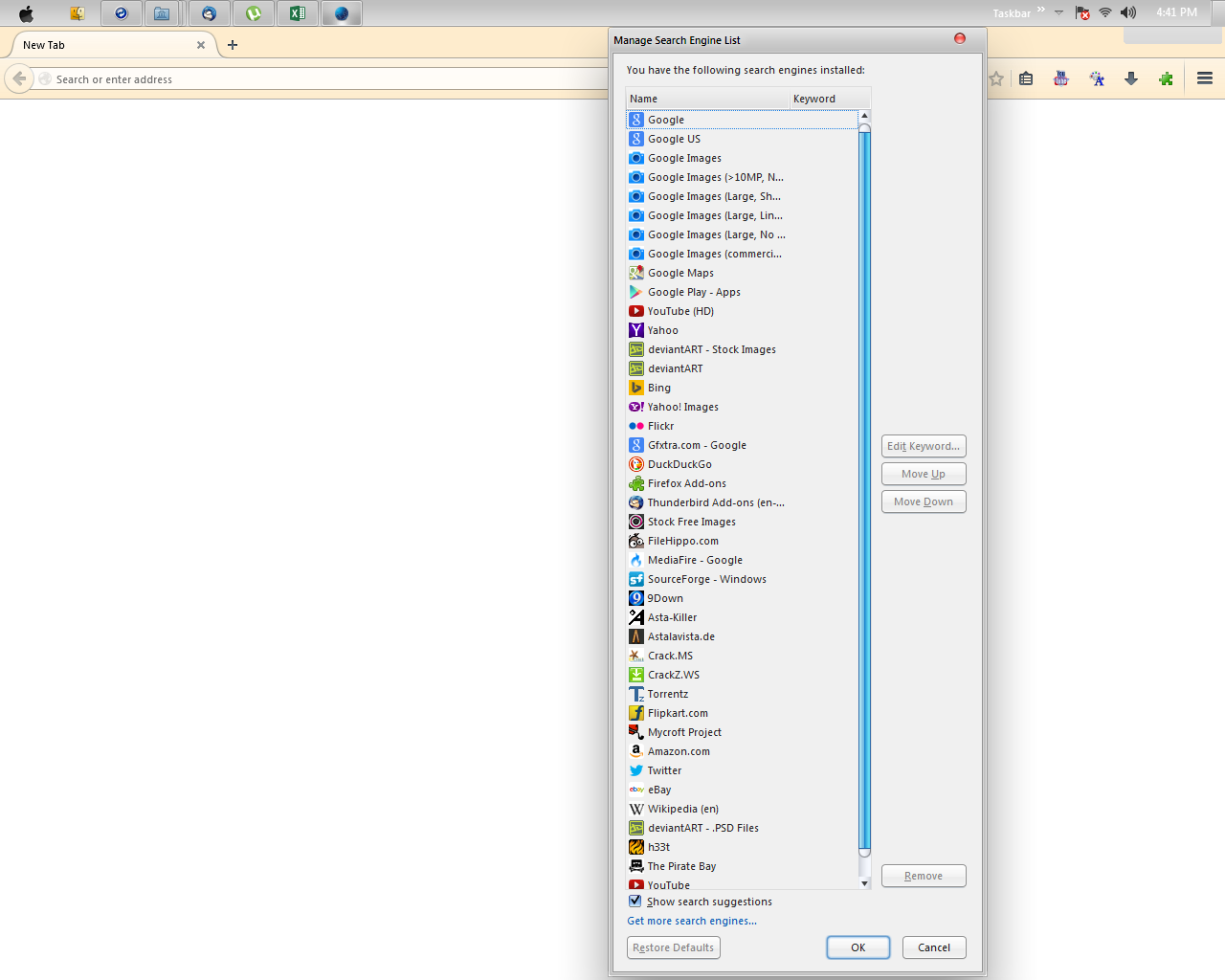Select the Yahoo search engine row
Image resolution: width=1225 pixels, height=980 pixels.
743,330
